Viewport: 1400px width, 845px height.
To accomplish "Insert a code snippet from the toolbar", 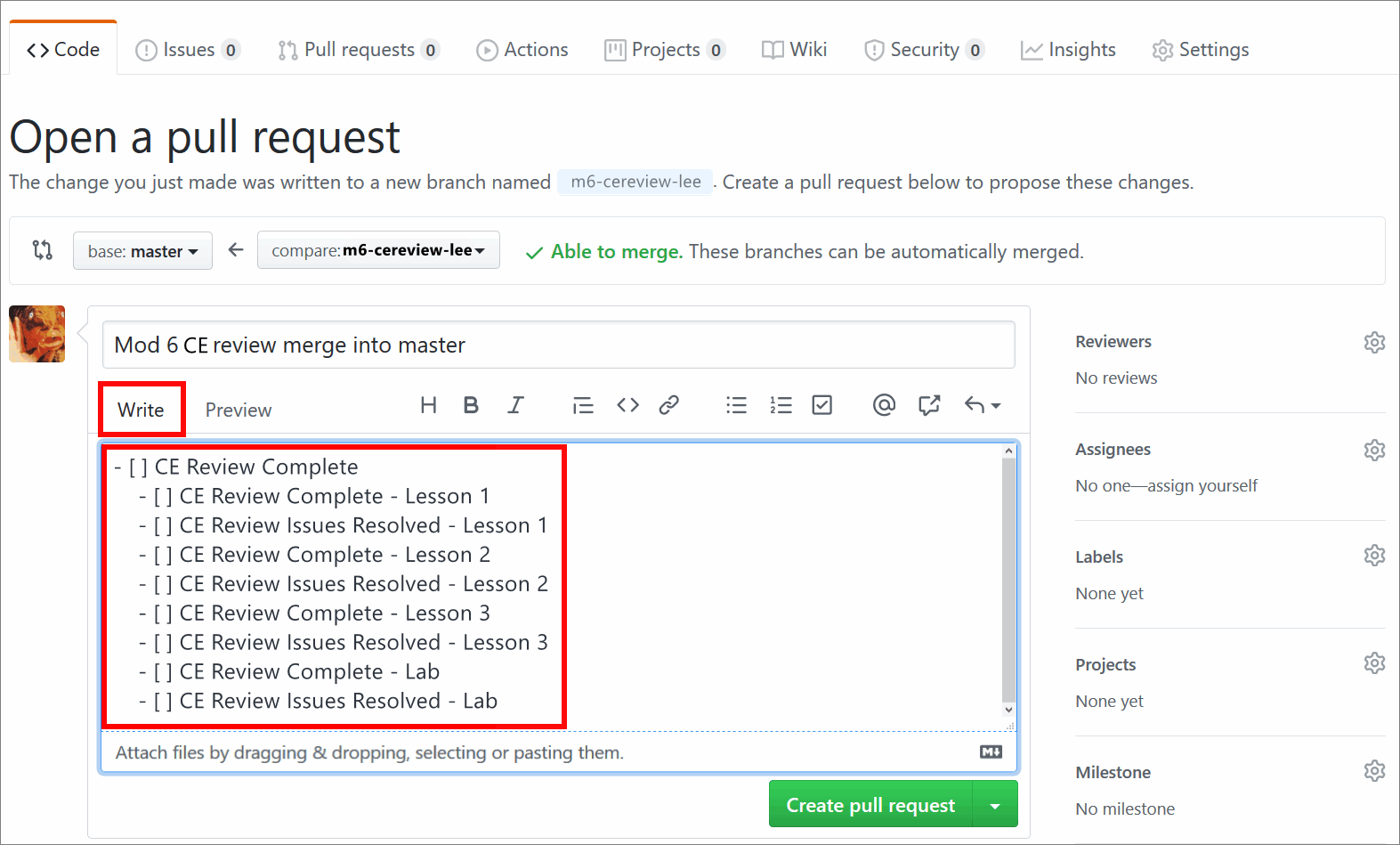I will pyautogui.click(x=627, y=405).
